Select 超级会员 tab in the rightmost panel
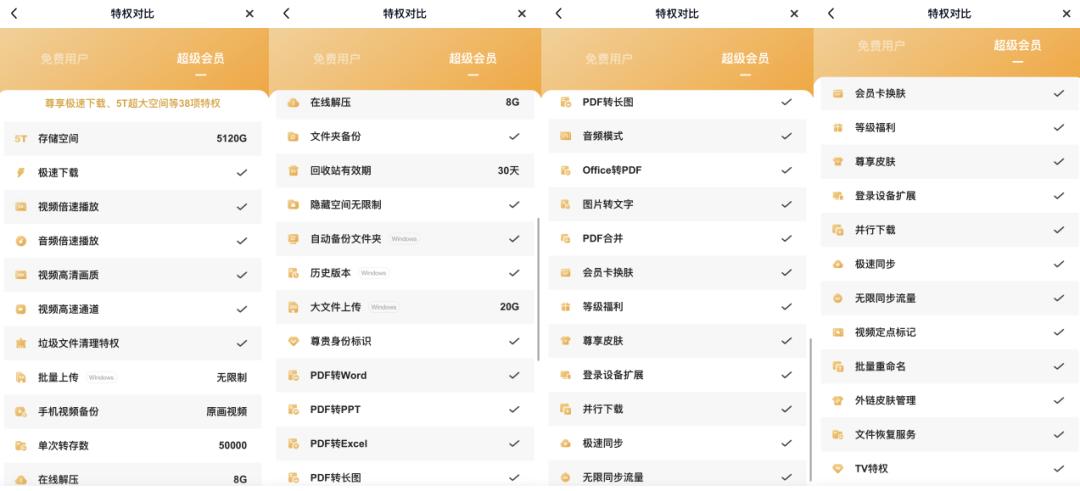The width and height of the screenshot is (1080, 491). 1017,46
